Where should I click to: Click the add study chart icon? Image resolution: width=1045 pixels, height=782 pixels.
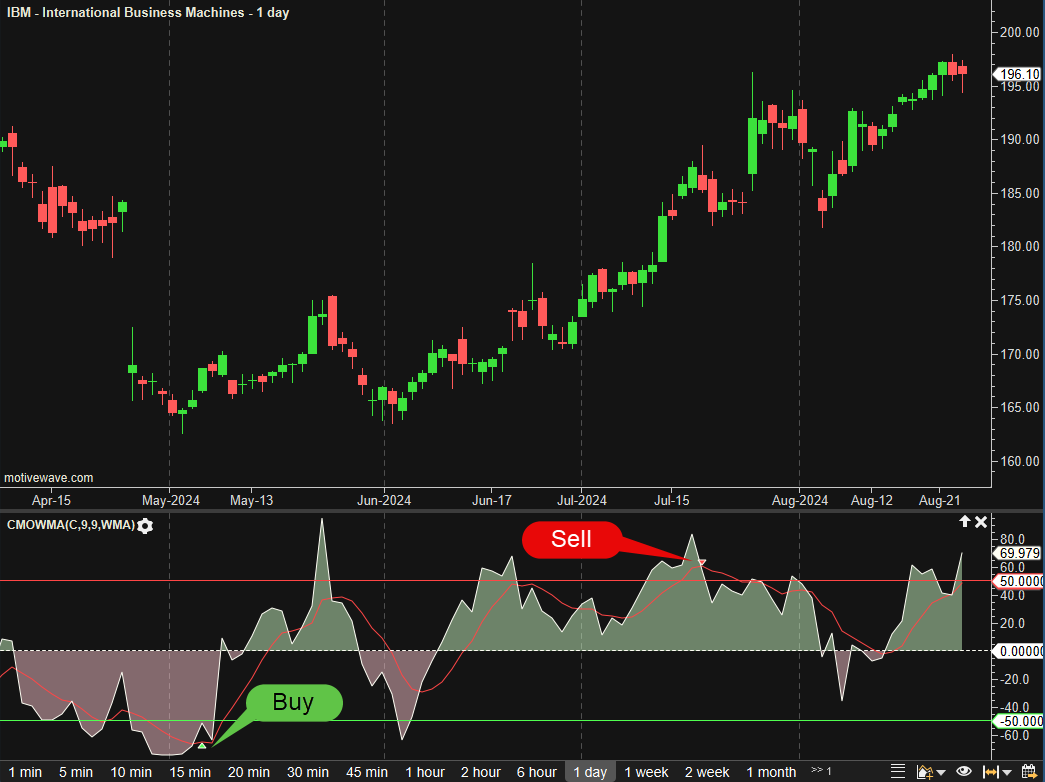925,771
